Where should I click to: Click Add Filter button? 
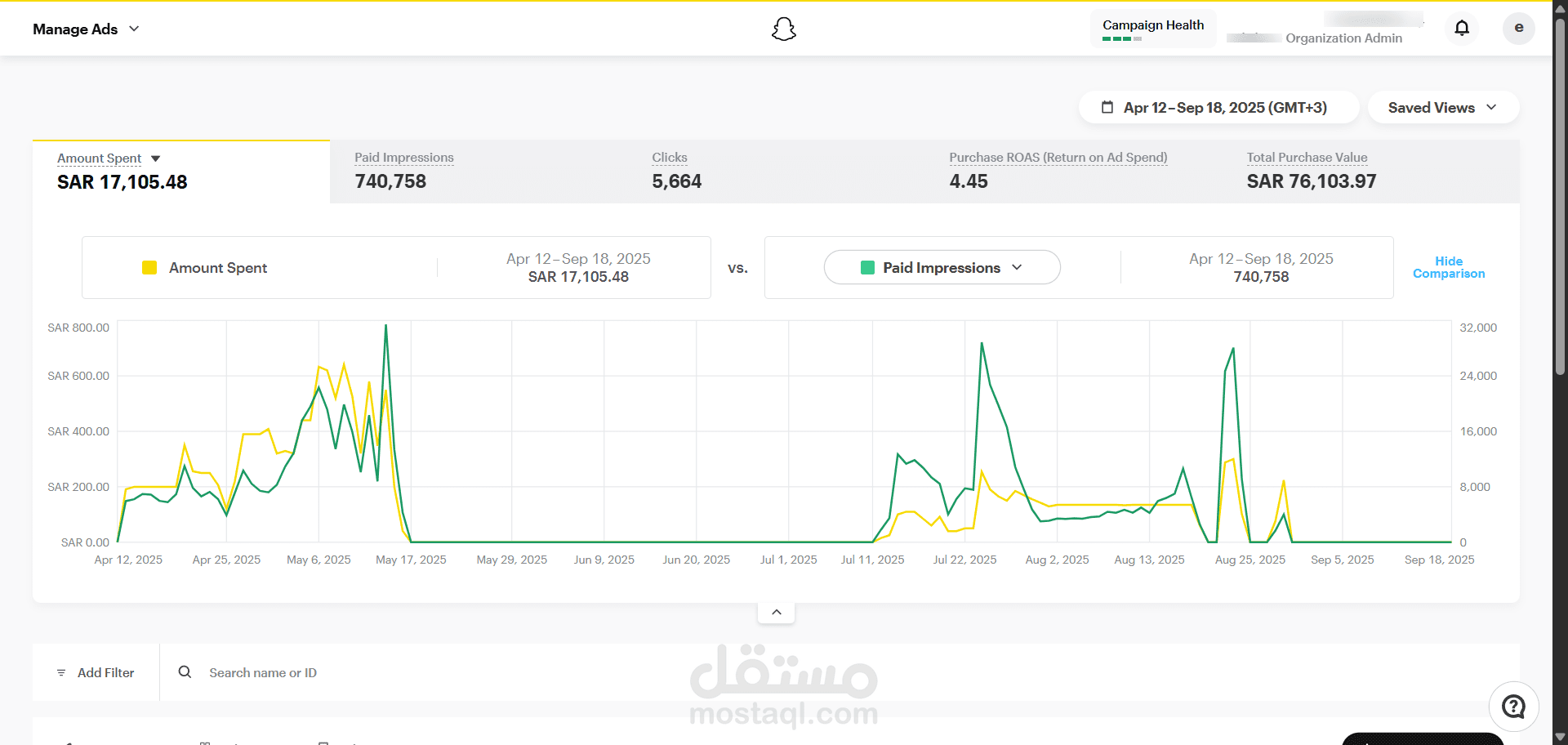tap(96, 672)
